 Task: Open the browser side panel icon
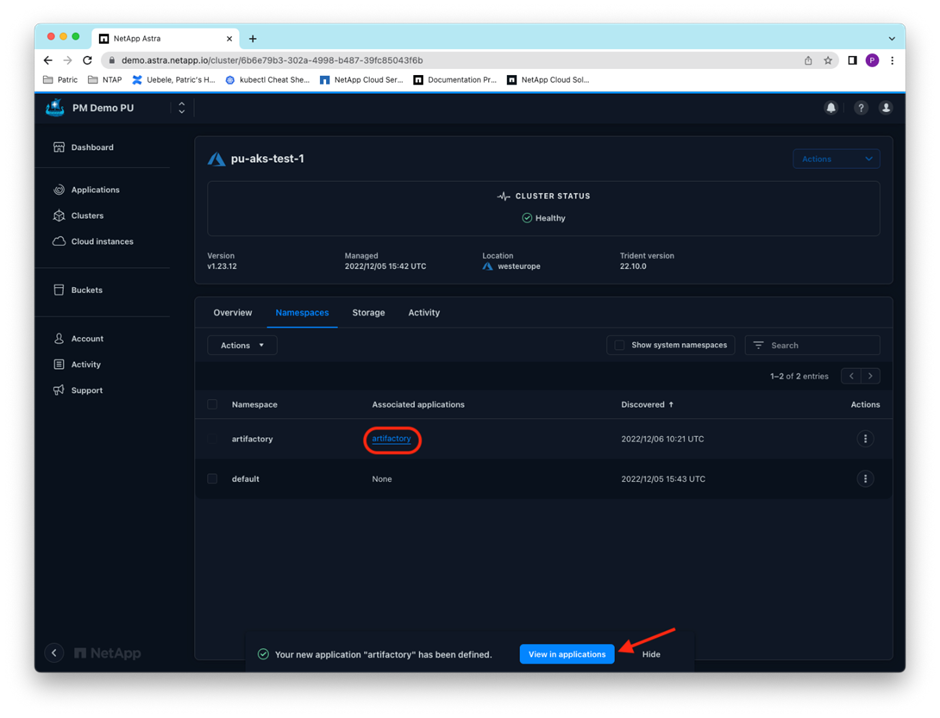852,61
